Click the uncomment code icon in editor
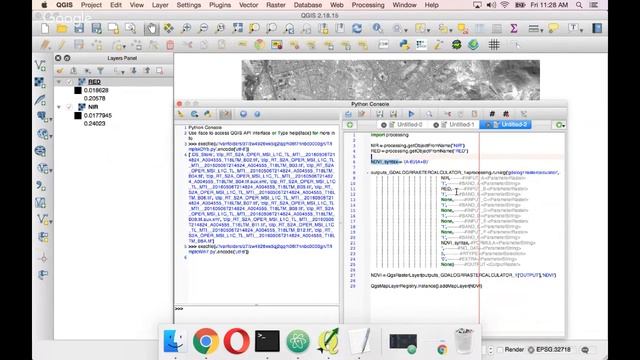640x360 pixels. click(506, 114)
